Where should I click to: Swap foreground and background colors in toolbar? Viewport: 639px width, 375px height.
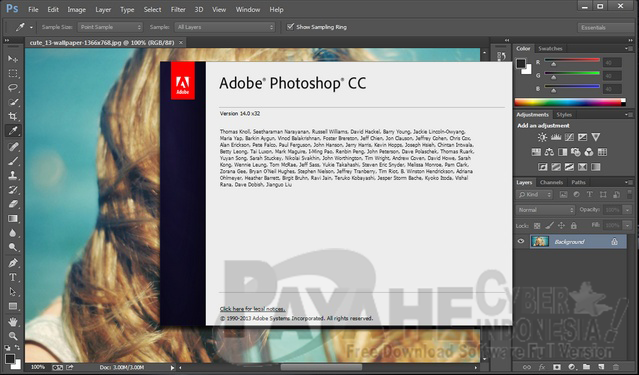[18, 348]
